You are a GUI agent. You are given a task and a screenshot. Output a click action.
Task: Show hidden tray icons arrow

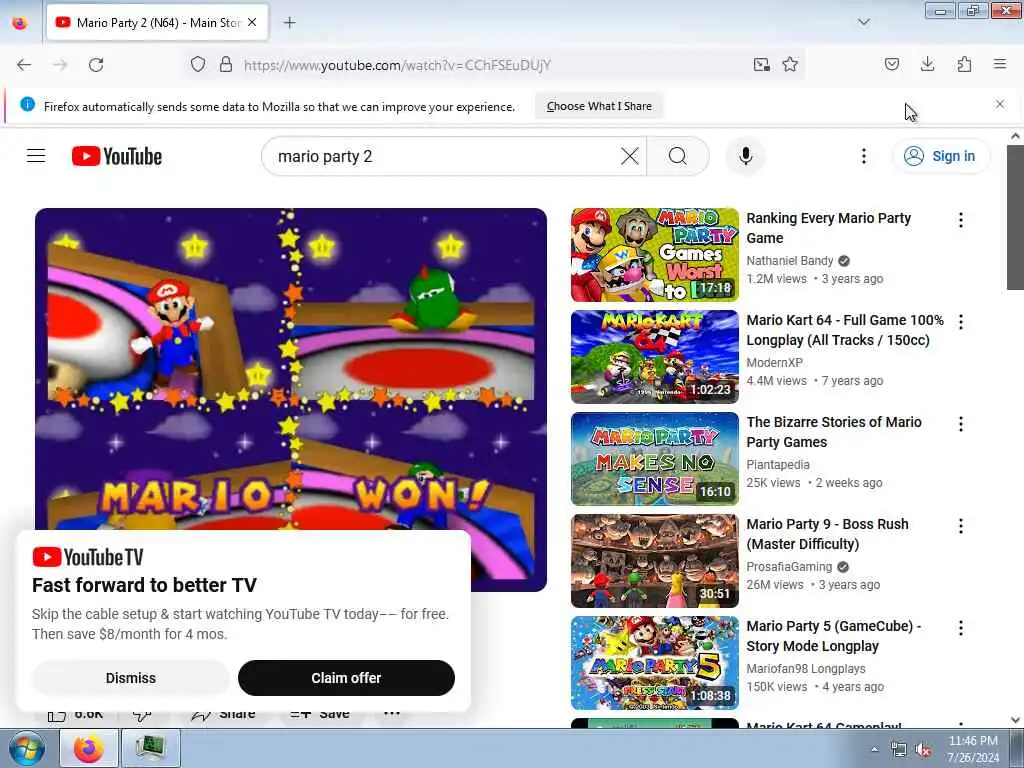[874, 749]
